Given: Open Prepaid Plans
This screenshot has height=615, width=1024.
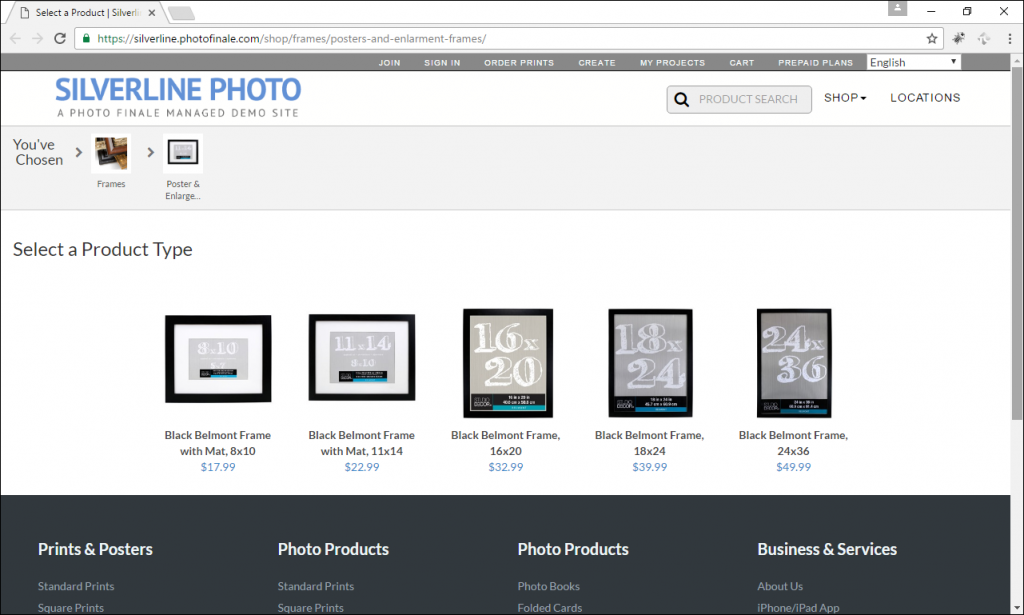Looking at the screenshot, I should pos(816,63).
